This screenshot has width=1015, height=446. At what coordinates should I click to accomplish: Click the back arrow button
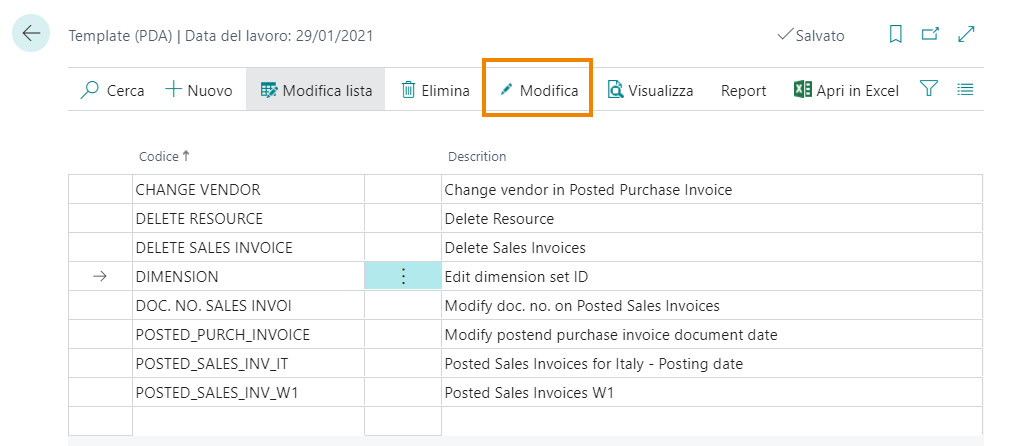click(x=31, y=33)
